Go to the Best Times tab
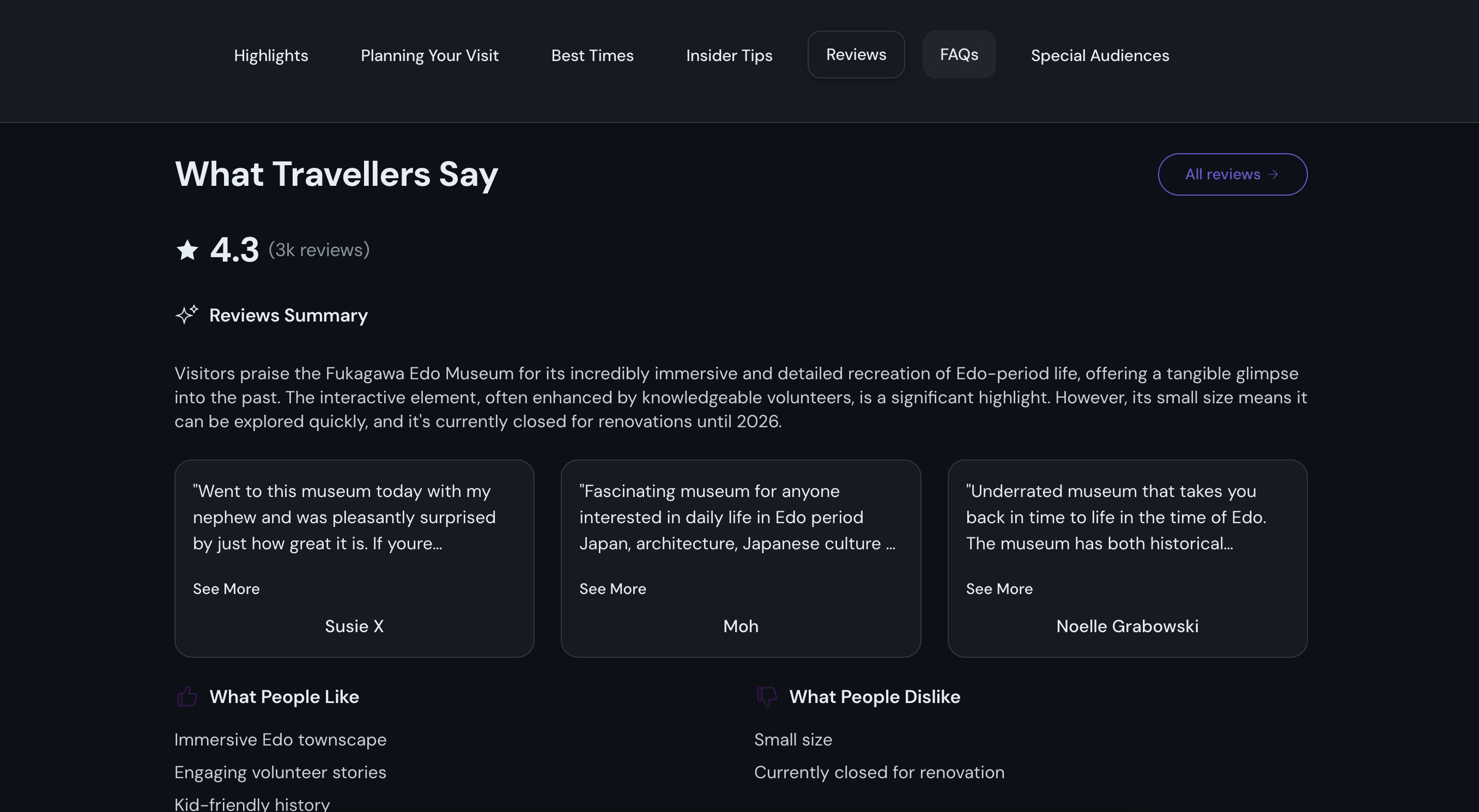Screen dimensions: 1479x812 (x=592, y=55)
